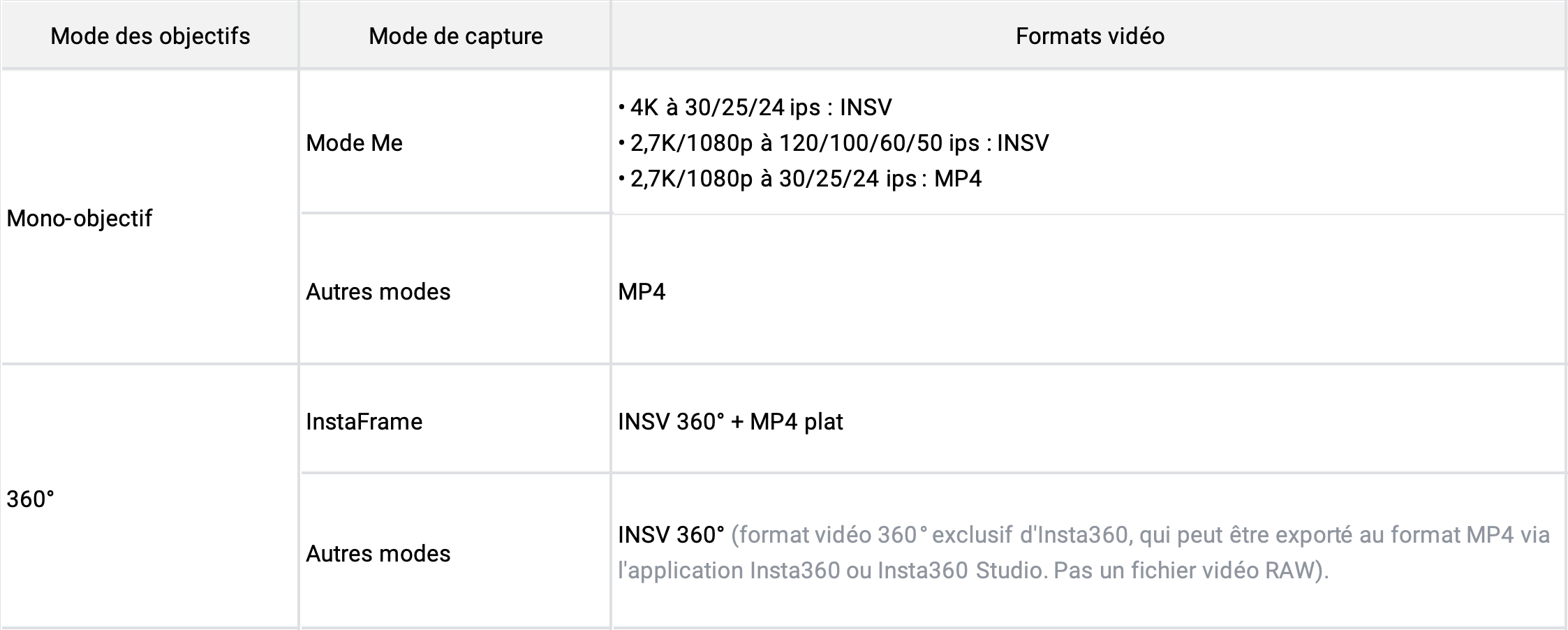This screenshot has width=1568, height=630.
Task: Click the "Mode de capture" column header
Action: (455, 36)
